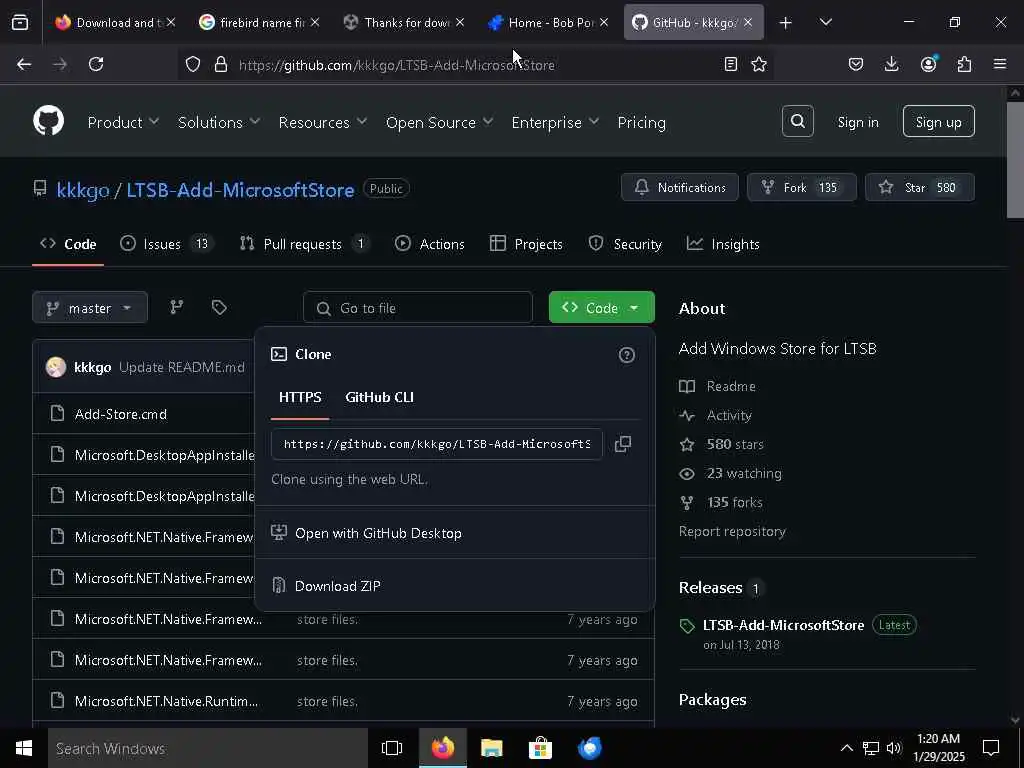Viewport: 1024px width, 768px height.
Task: List all tabs using the chevron
Action: click(825, 23)
